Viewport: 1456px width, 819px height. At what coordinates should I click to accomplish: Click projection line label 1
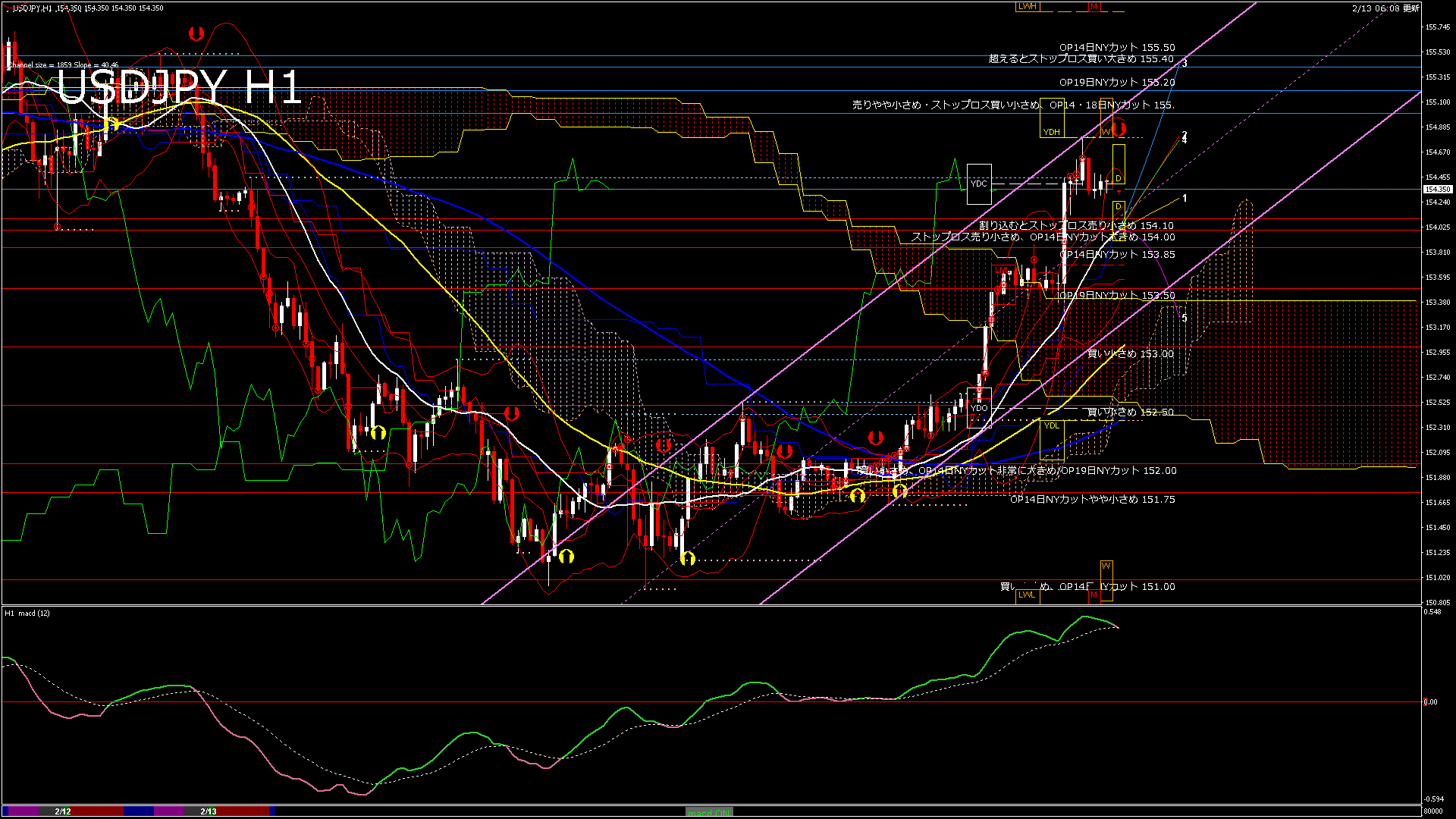pyautogui.click(x=1185, y=198)
